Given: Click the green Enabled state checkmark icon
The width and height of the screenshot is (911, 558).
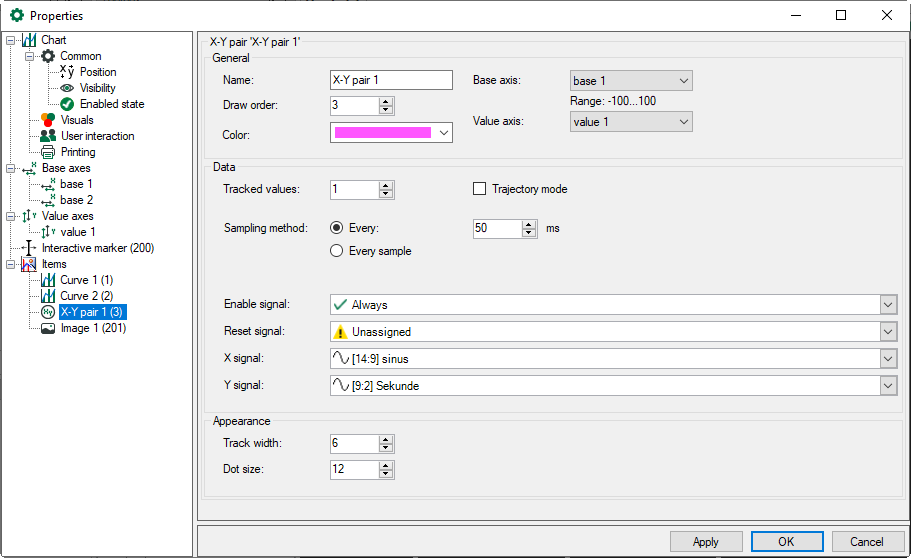Looking at the screenshot, I should 68,104.
